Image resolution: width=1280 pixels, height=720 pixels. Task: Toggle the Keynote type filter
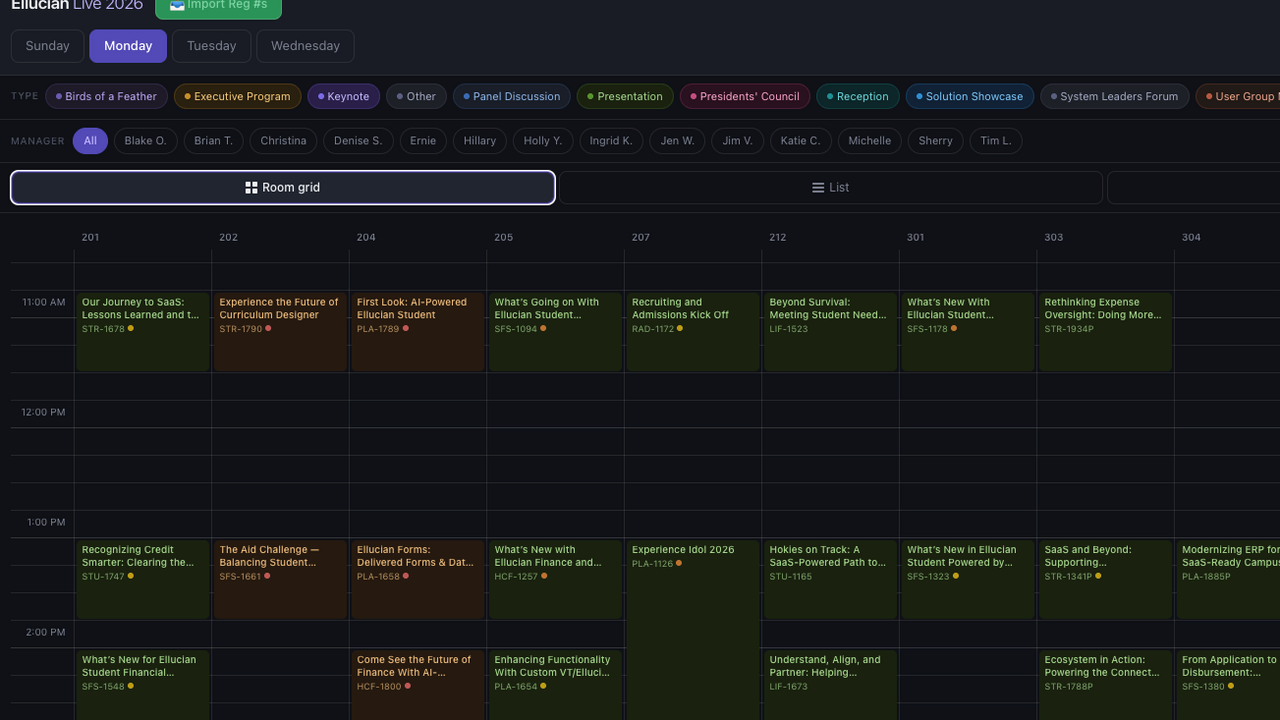point(344,97)
